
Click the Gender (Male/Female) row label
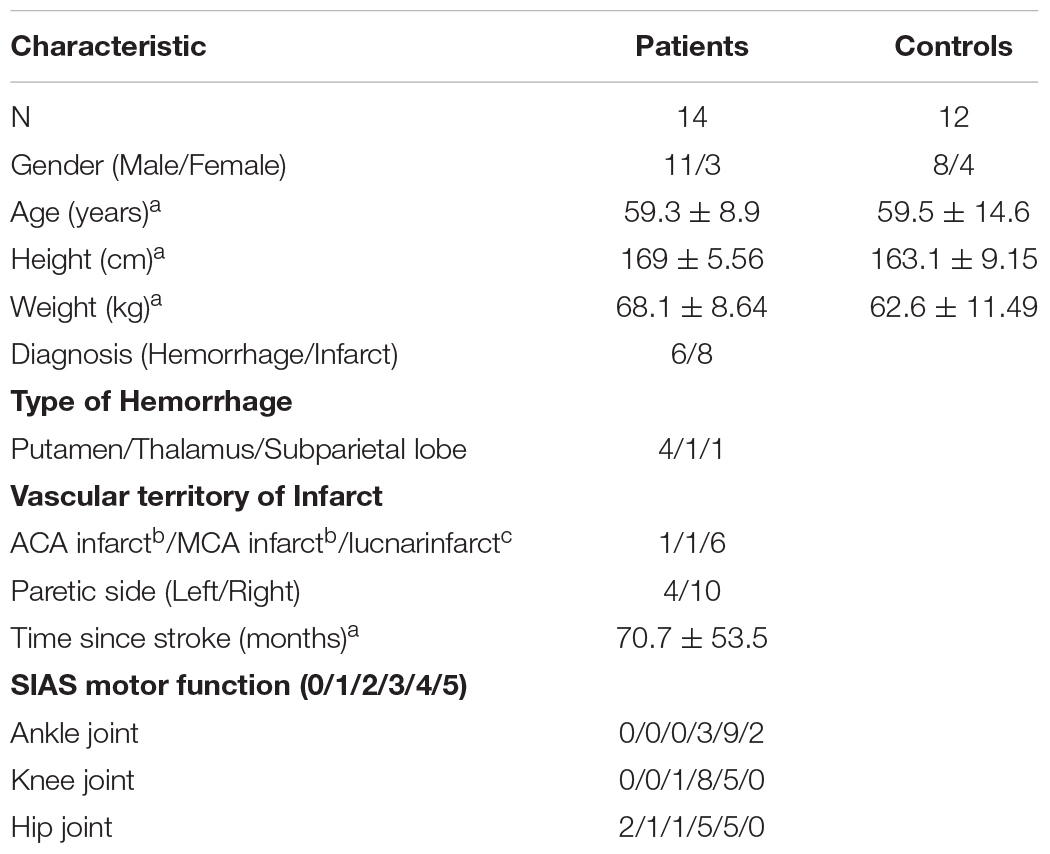tap(149, 165)
